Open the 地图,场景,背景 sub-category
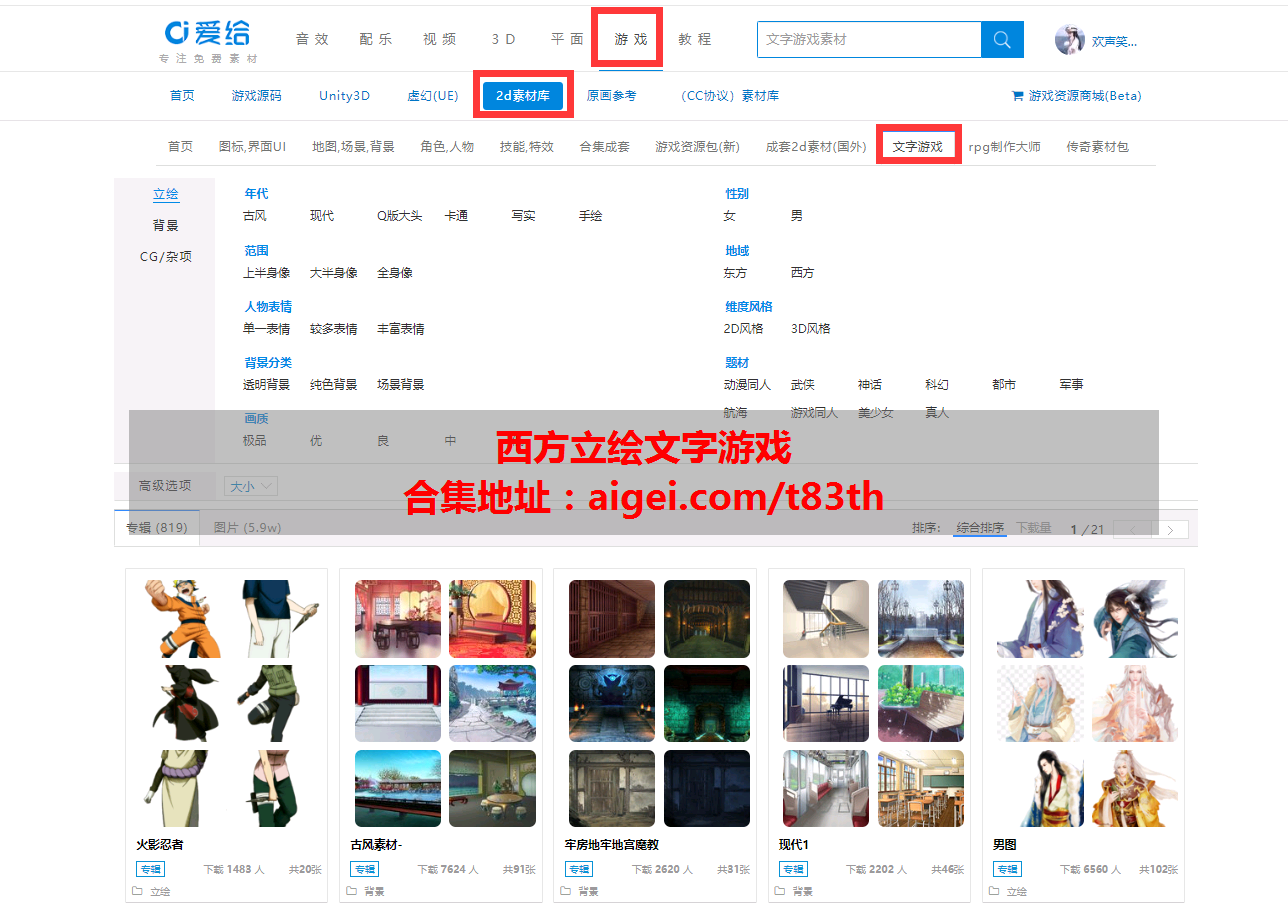This screenshot has width=1288, height=912. point(353,146)
